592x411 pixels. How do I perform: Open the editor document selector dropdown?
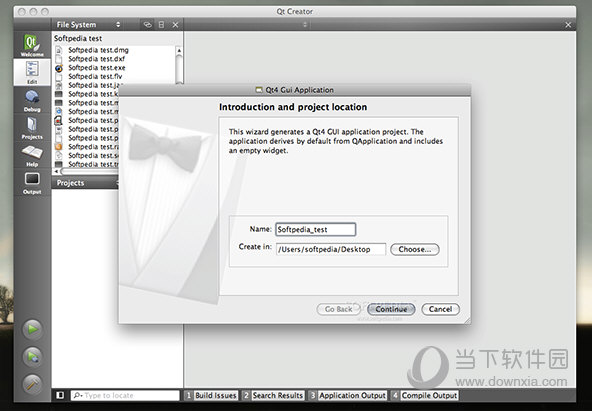click(x=305, y=25)
